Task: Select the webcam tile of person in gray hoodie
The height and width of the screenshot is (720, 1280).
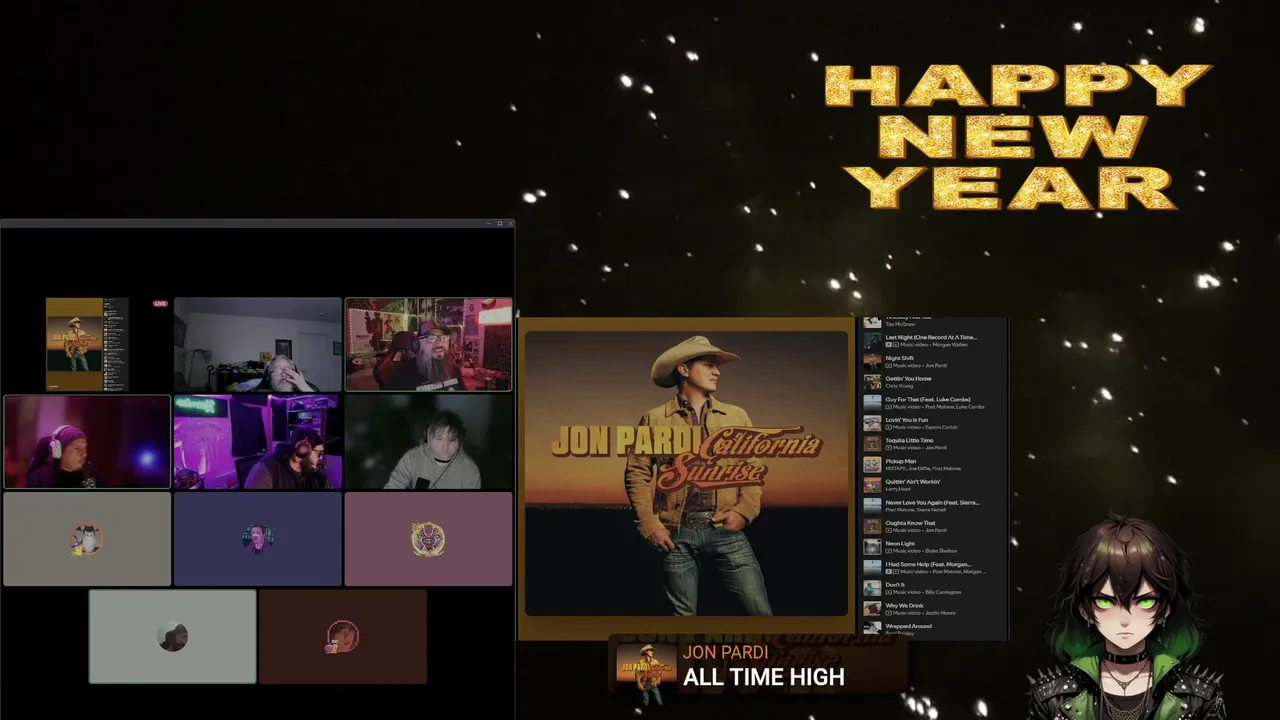Action: 428,442
